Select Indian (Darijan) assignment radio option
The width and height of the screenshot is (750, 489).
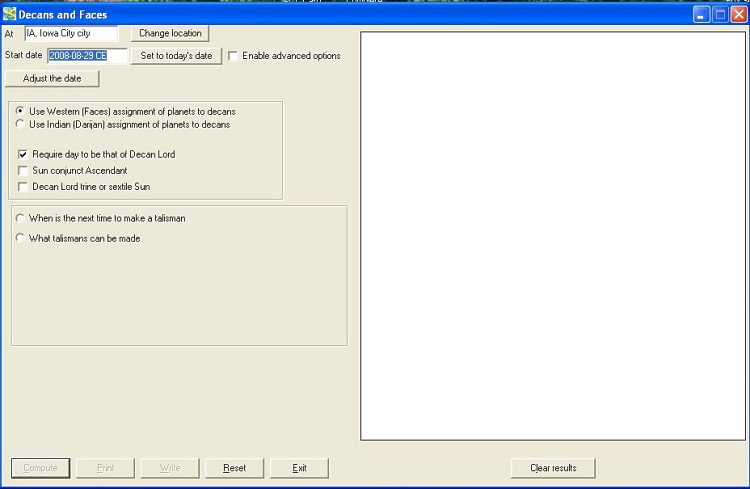pos(20,125)
